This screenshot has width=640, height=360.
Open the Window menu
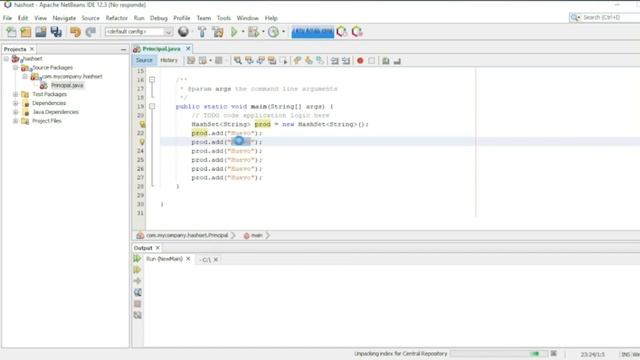coord(247,18)
